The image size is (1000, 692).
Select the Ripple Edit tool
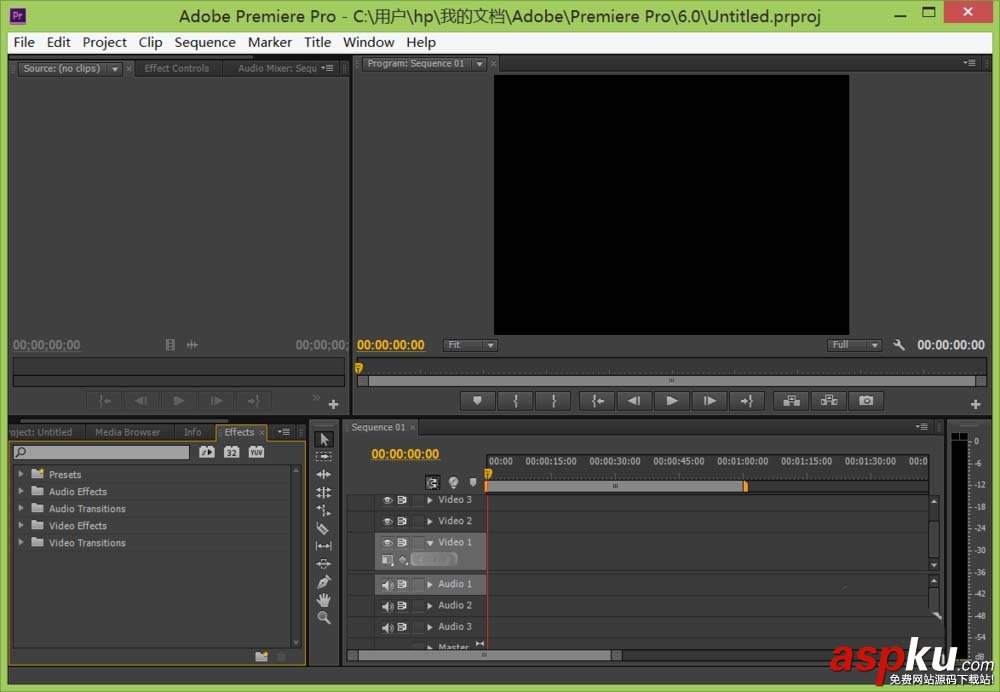[x=324, y=475]
